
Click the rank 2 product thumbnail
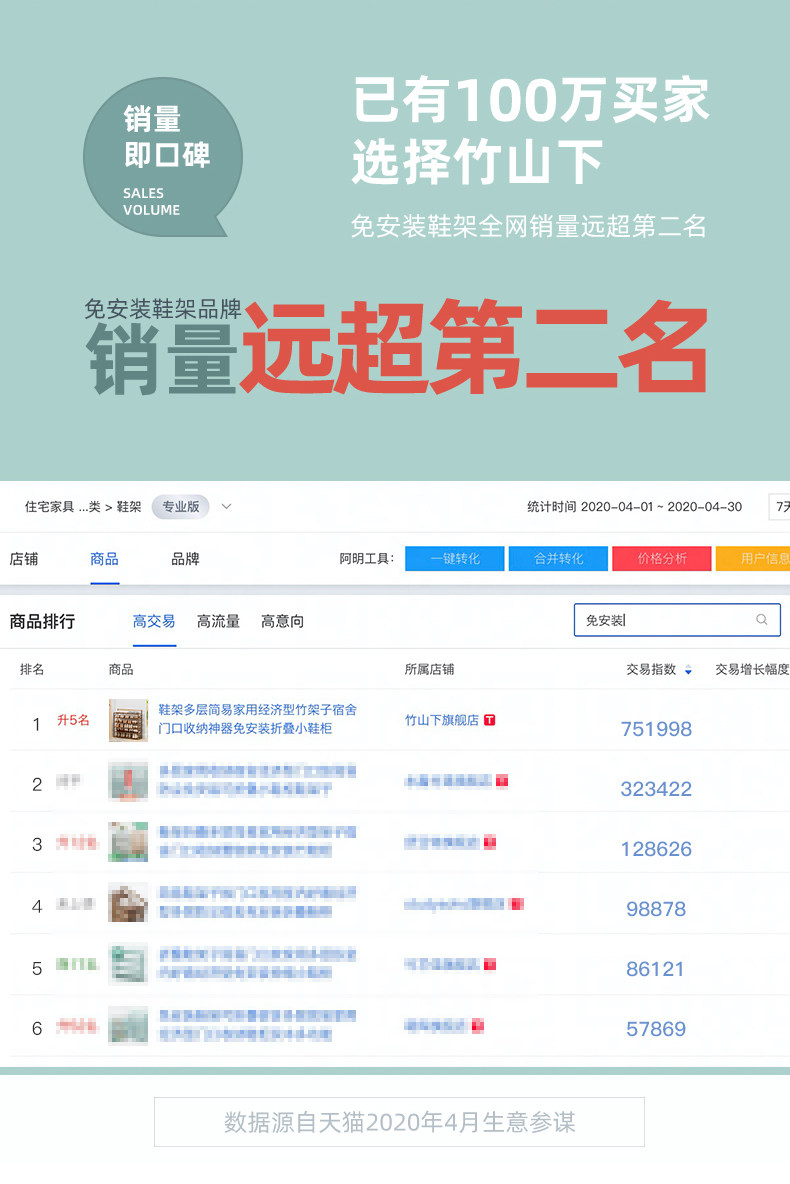point(128,782)
